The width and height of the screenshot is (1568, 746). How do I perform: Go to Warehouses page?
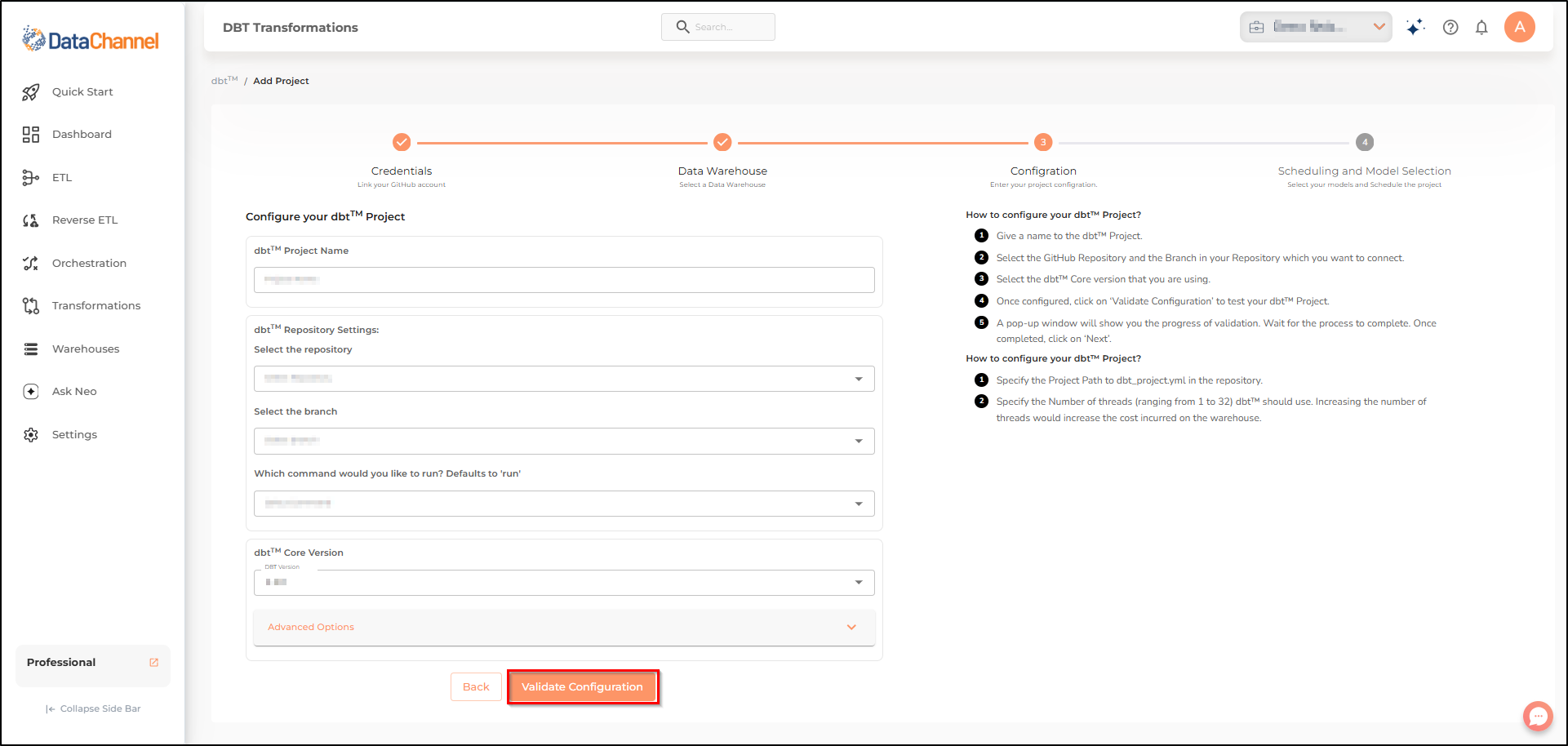click(86, 349)
